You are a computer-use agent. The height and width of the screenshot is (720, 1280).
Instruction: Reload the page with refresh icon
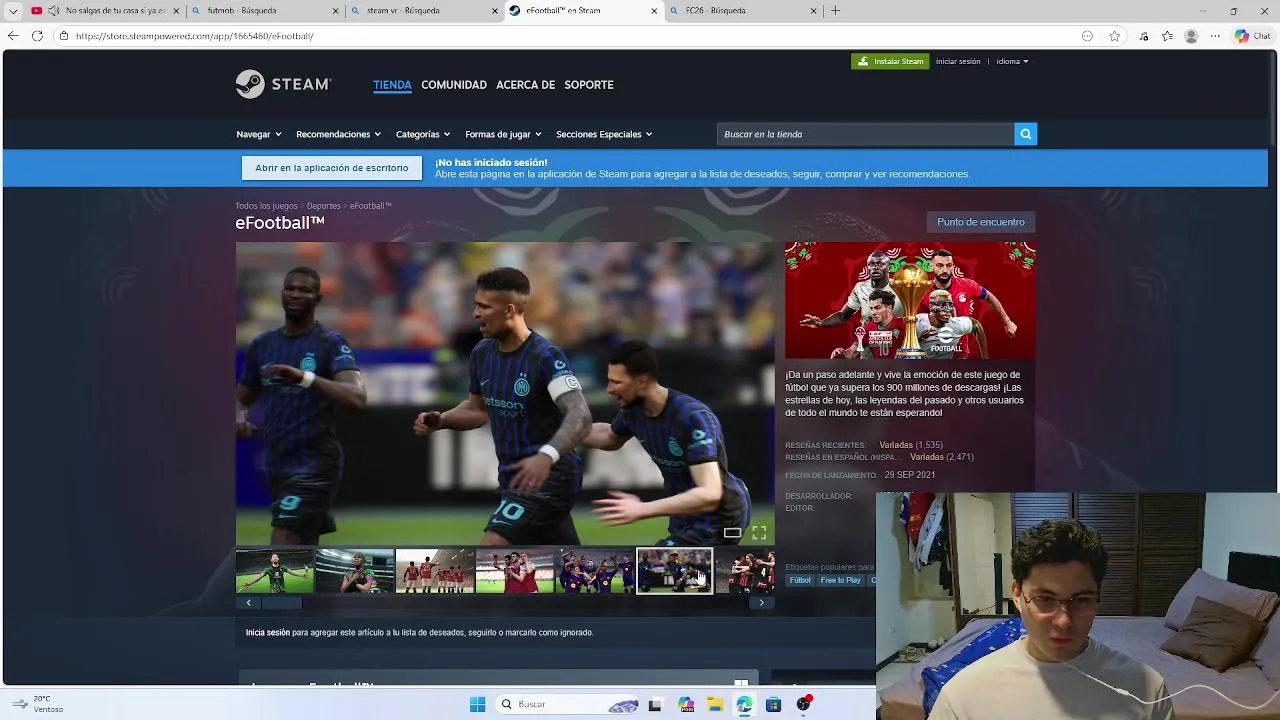point(37,36)
